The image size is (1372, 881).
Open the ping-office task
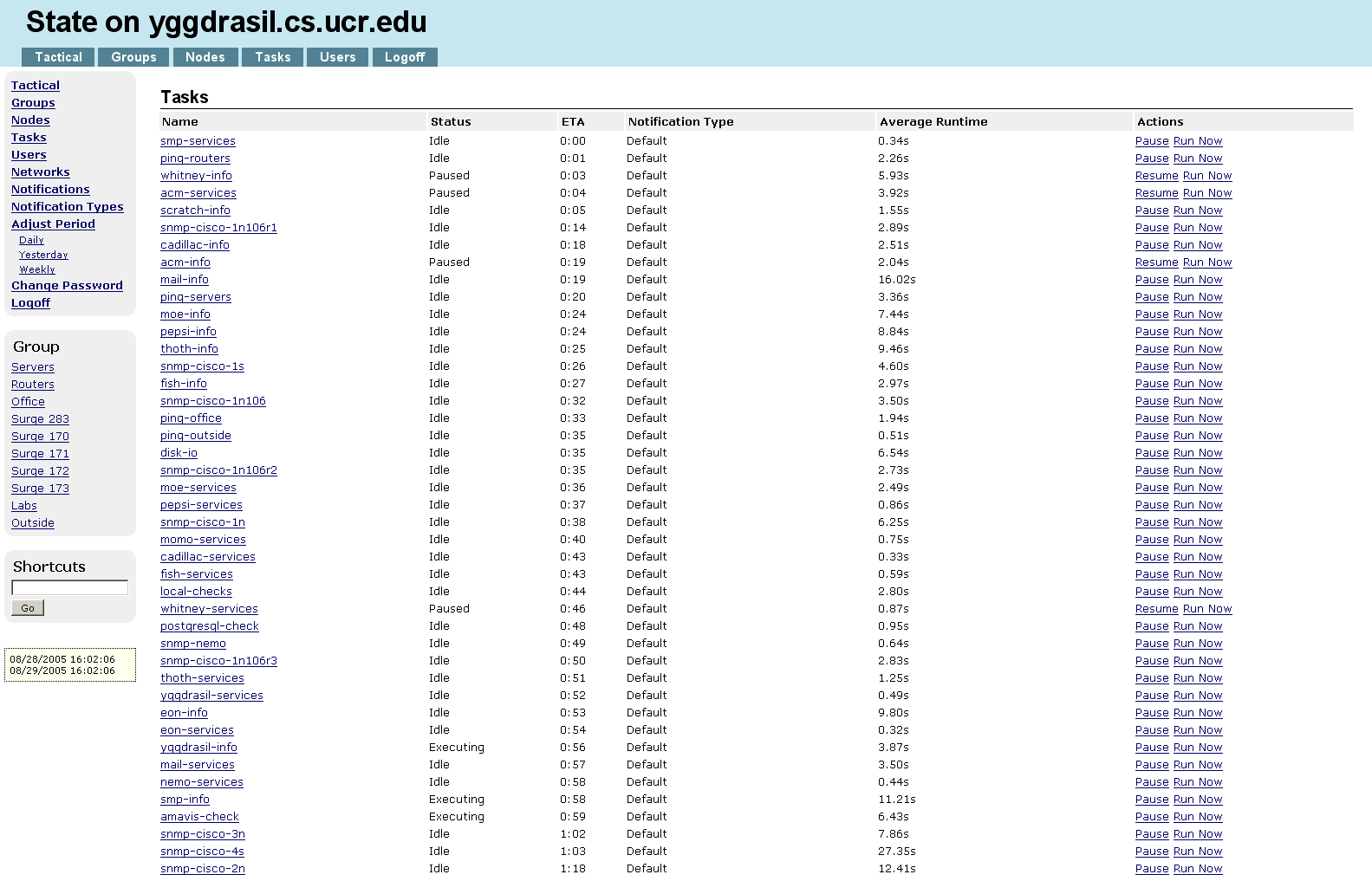coord(191,418)
